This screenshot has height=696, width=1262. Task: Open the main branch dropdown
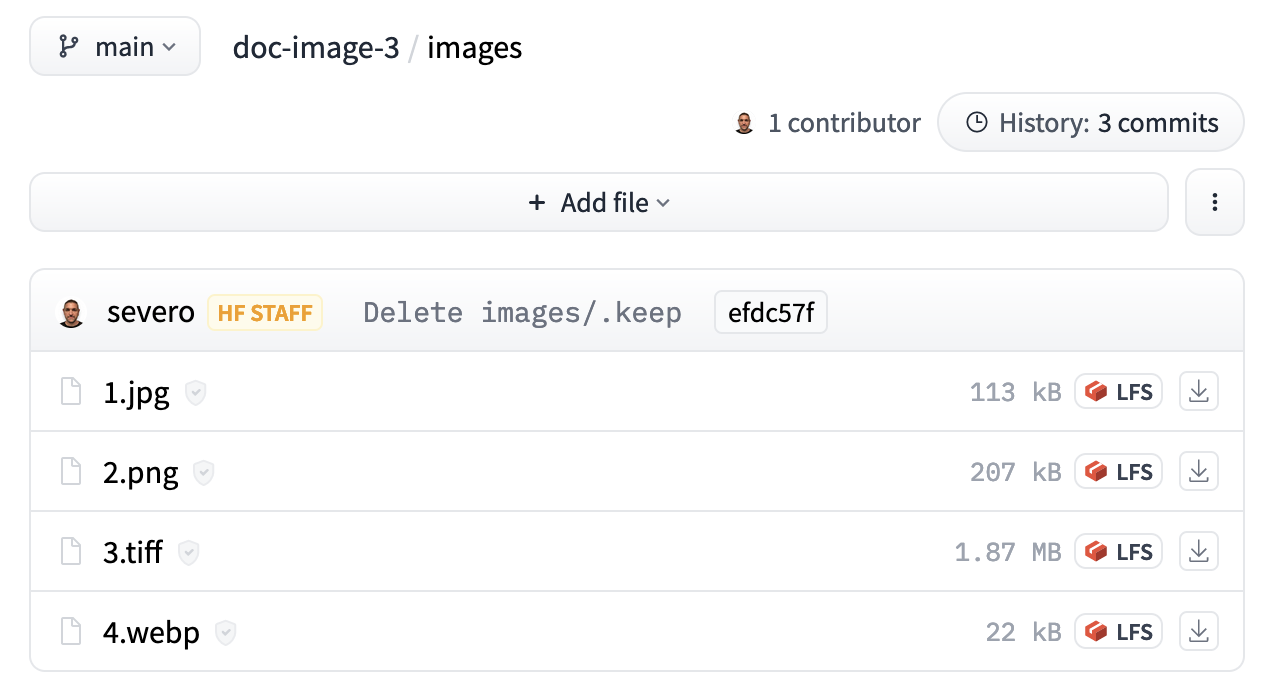115,47
